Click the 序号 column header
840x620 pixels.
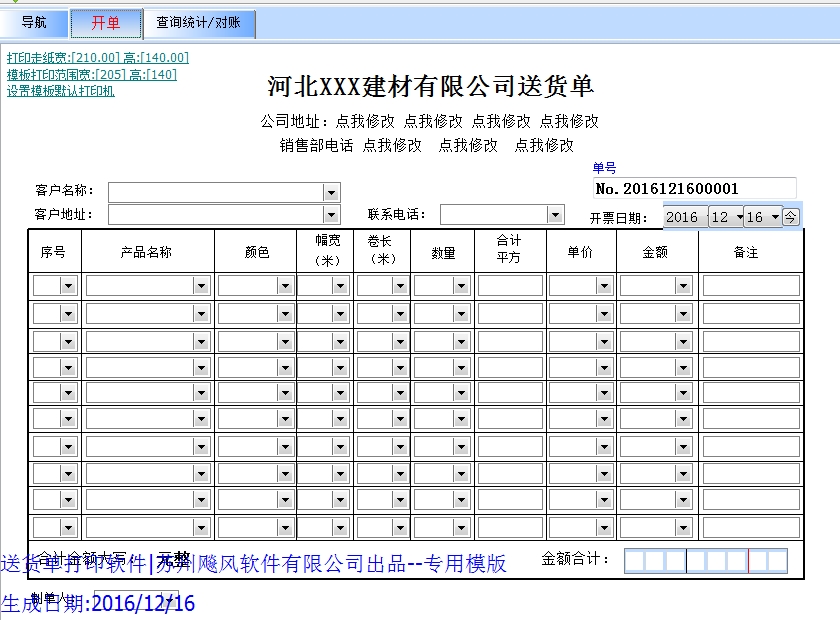pos(55,251)
